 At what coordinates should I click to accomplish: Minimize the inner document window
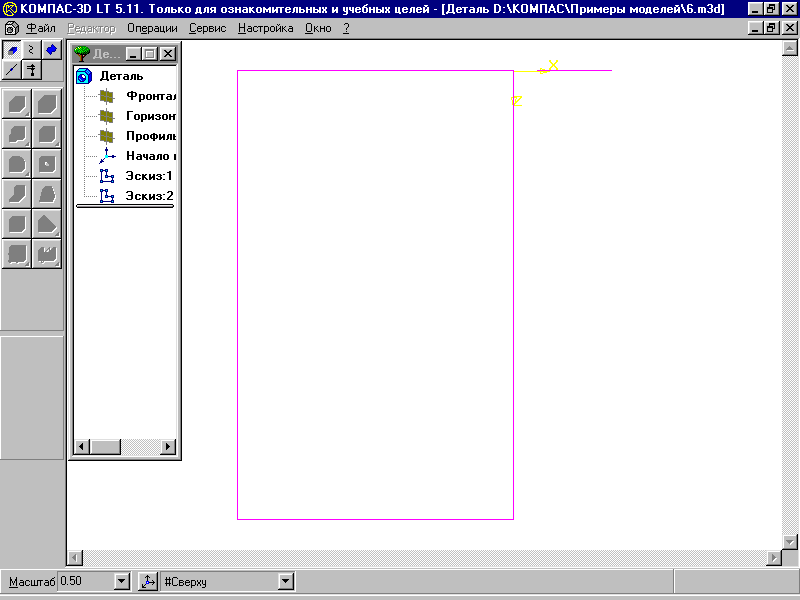pos(756,28)
